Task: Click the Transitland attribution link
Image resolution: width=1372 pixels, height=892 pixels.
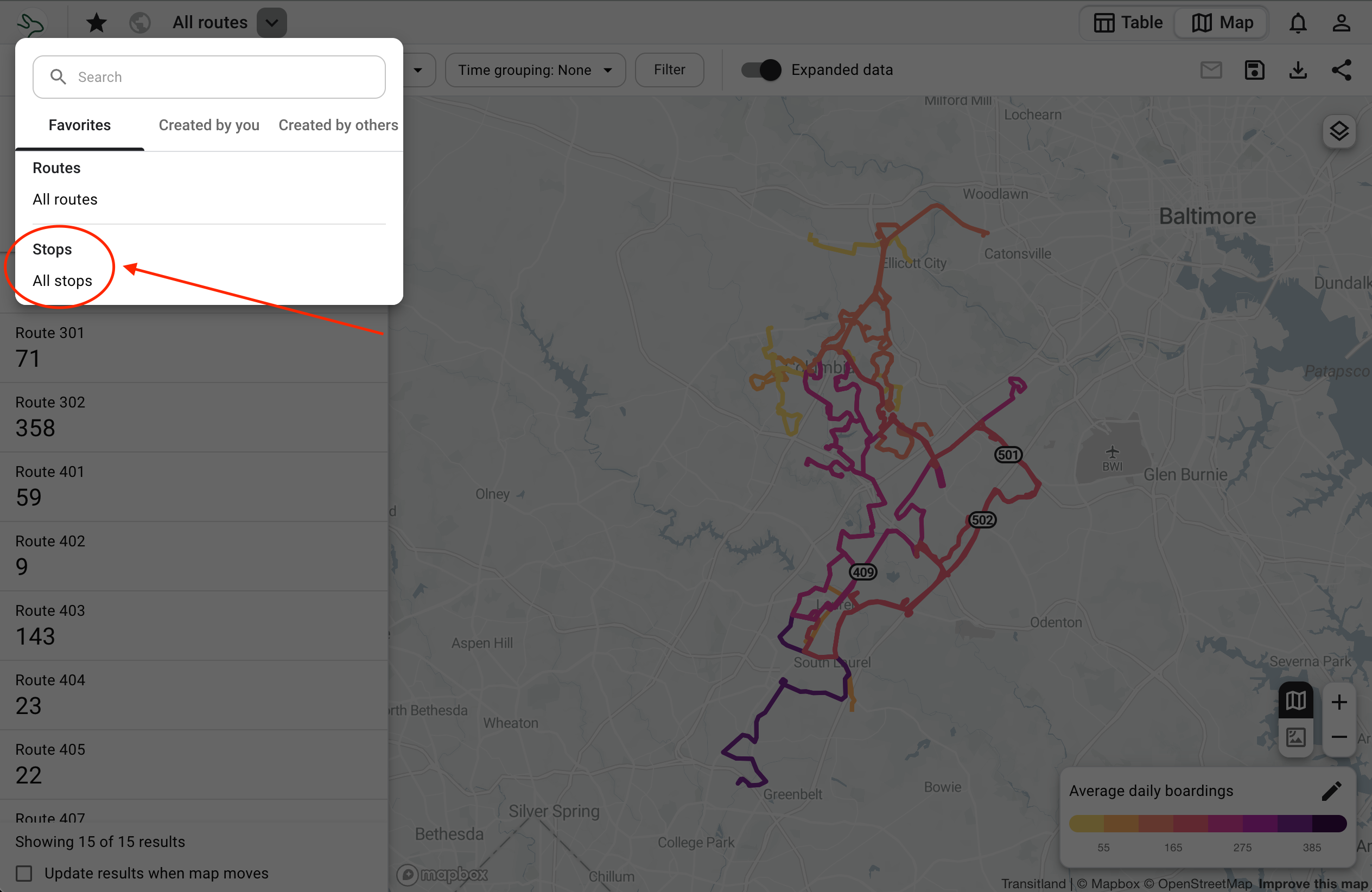Action: pos(1033,883)
